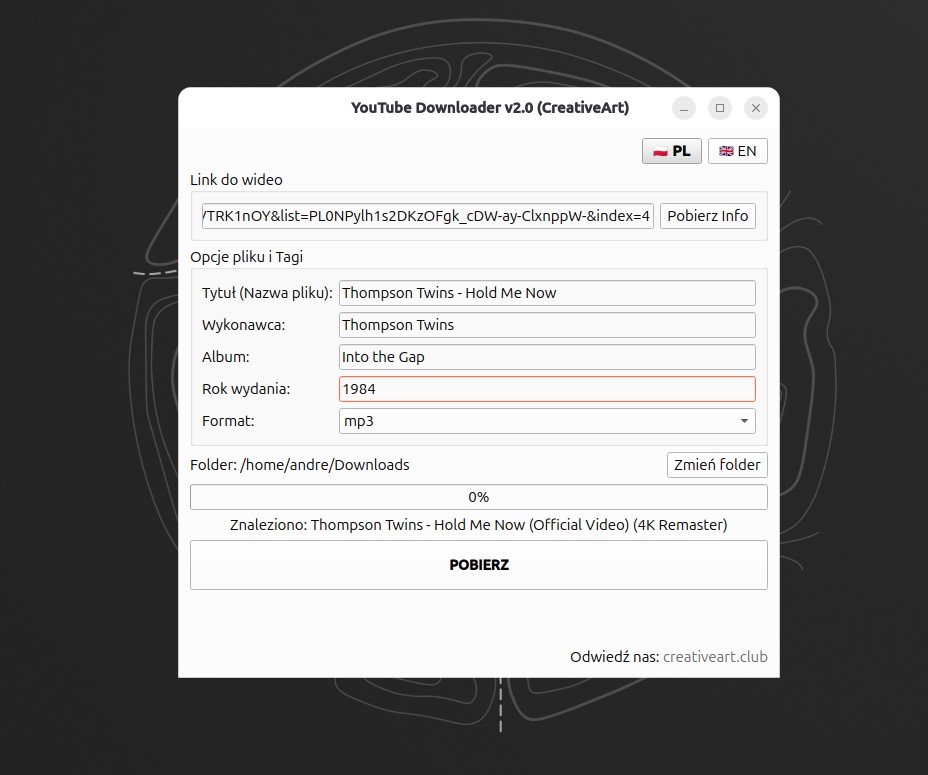
Task: Click the Folder path label /home/andre/Downloads
Action: point(300,465)
